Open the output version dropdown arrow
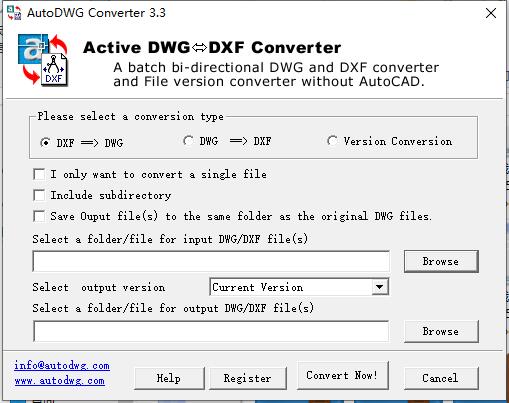The width and height of the screenshot is (509, 403). click(379, 287)
